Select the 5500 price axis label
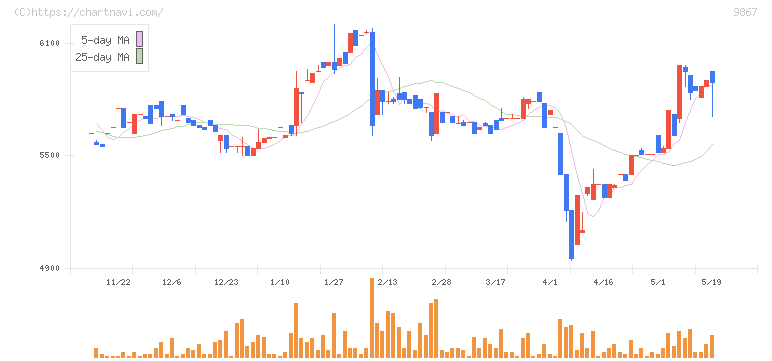The image size is (772, 361). click(x=49, y=156)
